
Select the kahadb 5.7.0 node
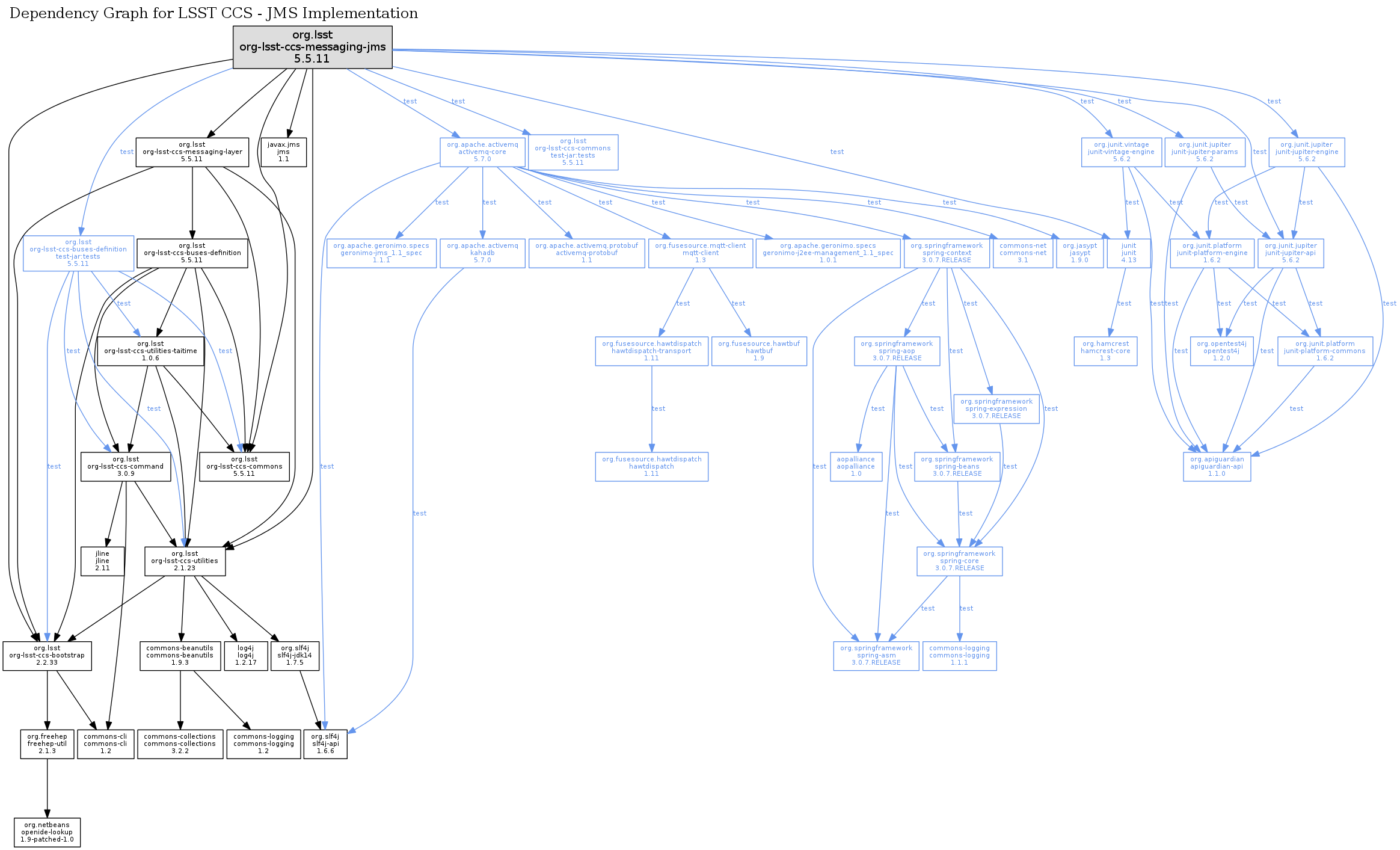482,253
